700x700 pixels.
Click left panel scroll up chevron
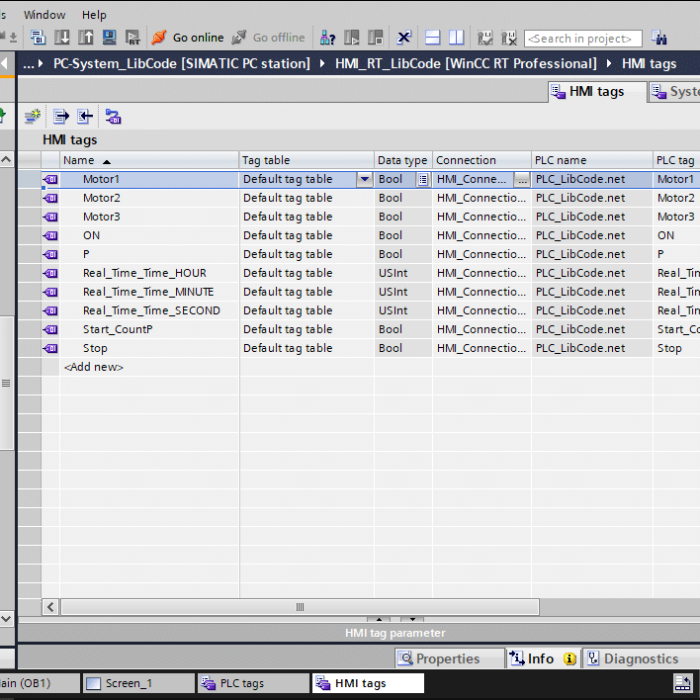tap(6, 159)
